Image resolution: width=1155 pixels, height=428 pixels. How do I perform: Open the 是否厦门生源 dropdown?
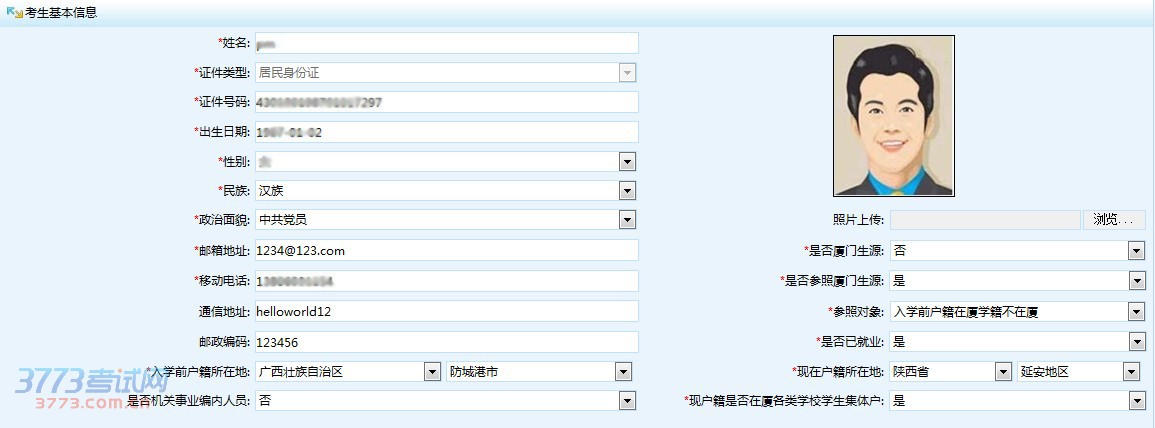pos(1136,251)
